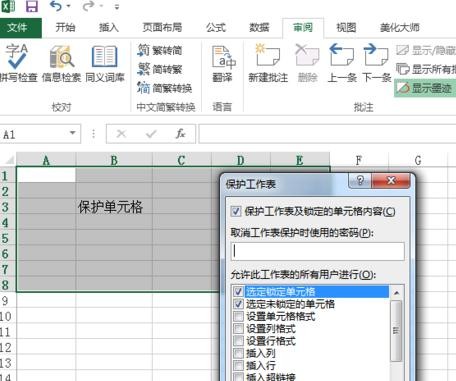The height and width of the screenshot is (381, 456).
Task: Enable 设置单元格格式 checkbox
Action: [x=238, y=316]
